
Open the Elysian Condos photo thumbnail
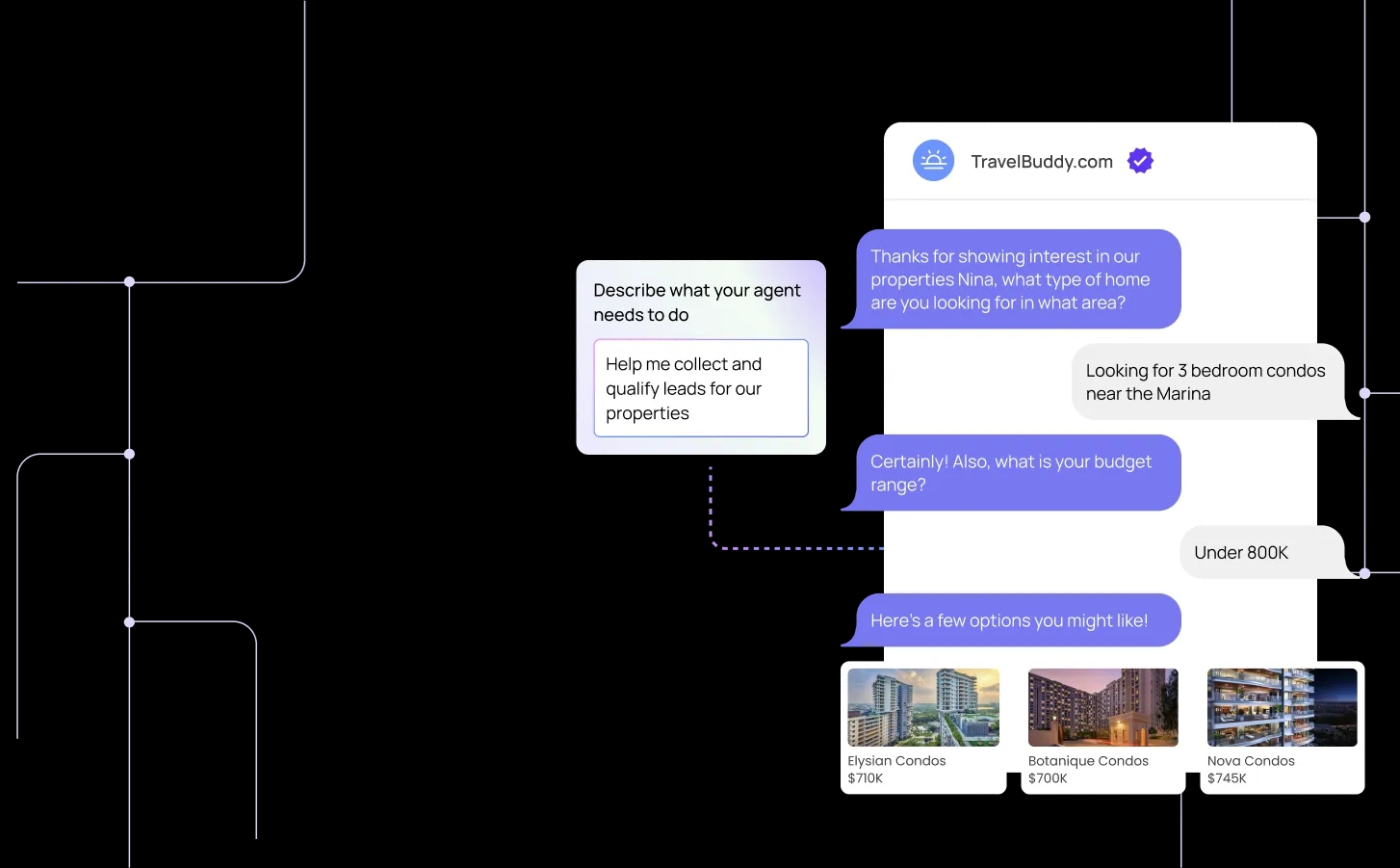(x=922, y=707)
